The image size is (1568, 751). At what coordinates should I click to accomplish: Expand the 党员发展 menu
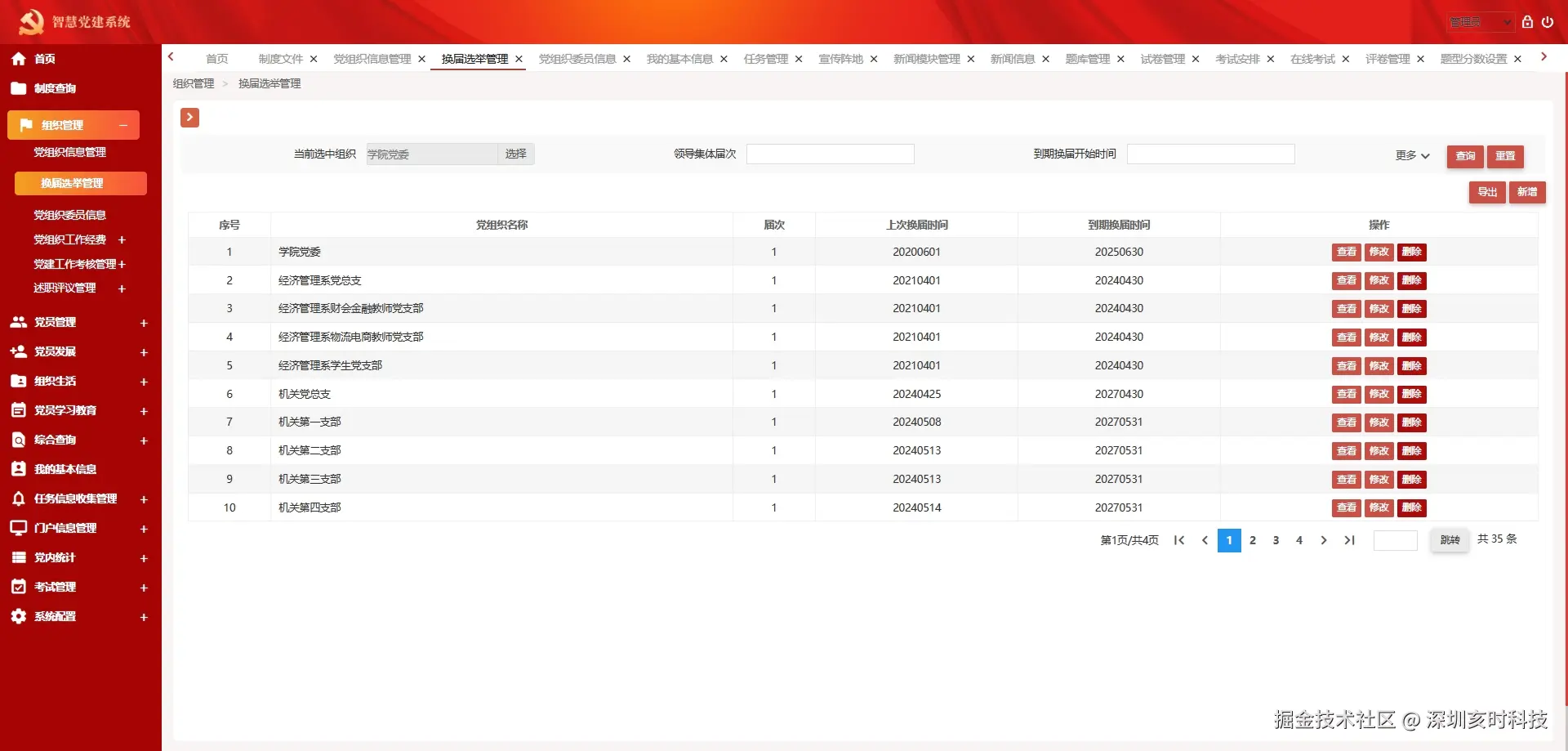click(144, 352)
